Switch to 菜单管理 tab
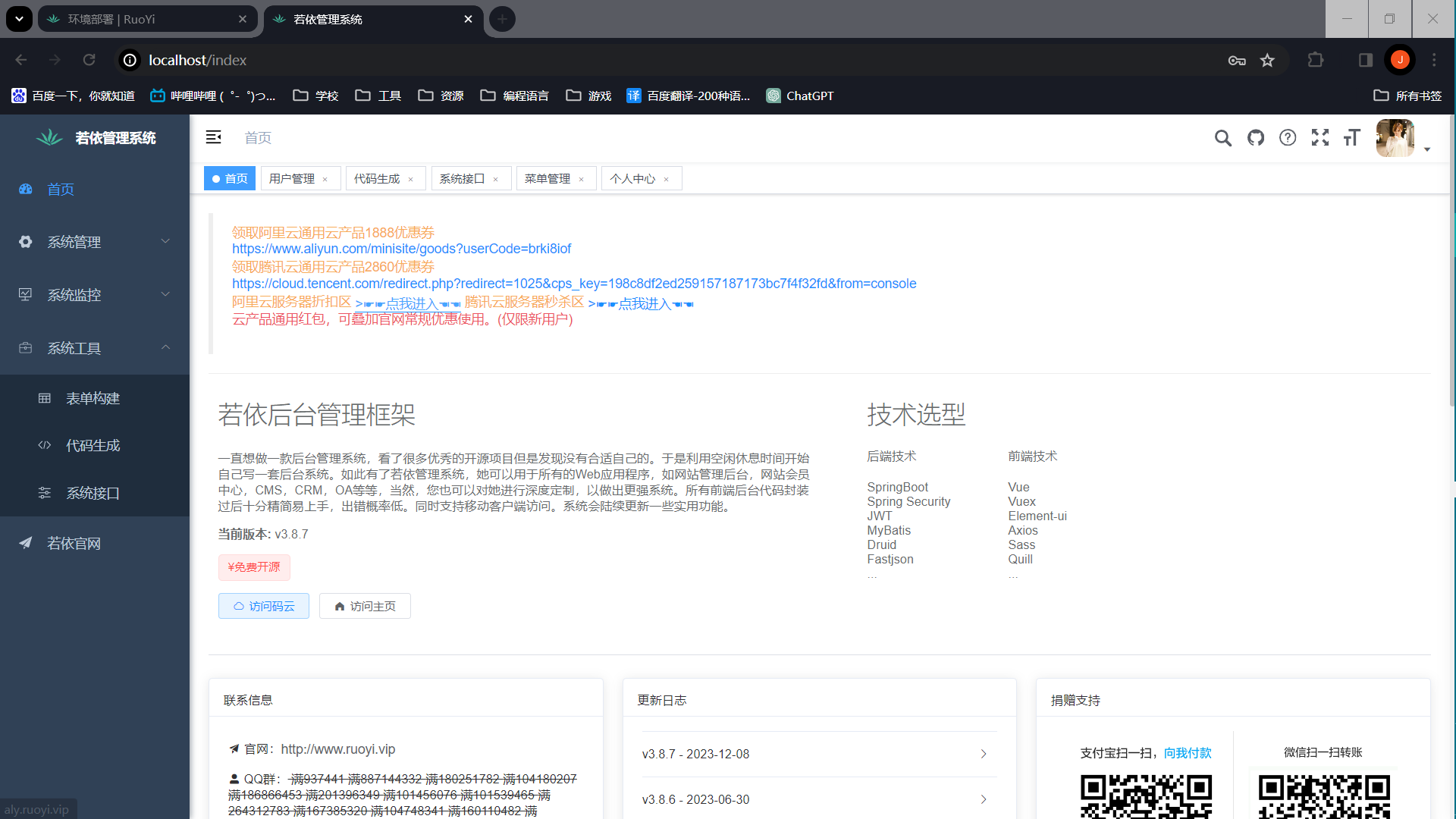 click(x=548, y=179)
